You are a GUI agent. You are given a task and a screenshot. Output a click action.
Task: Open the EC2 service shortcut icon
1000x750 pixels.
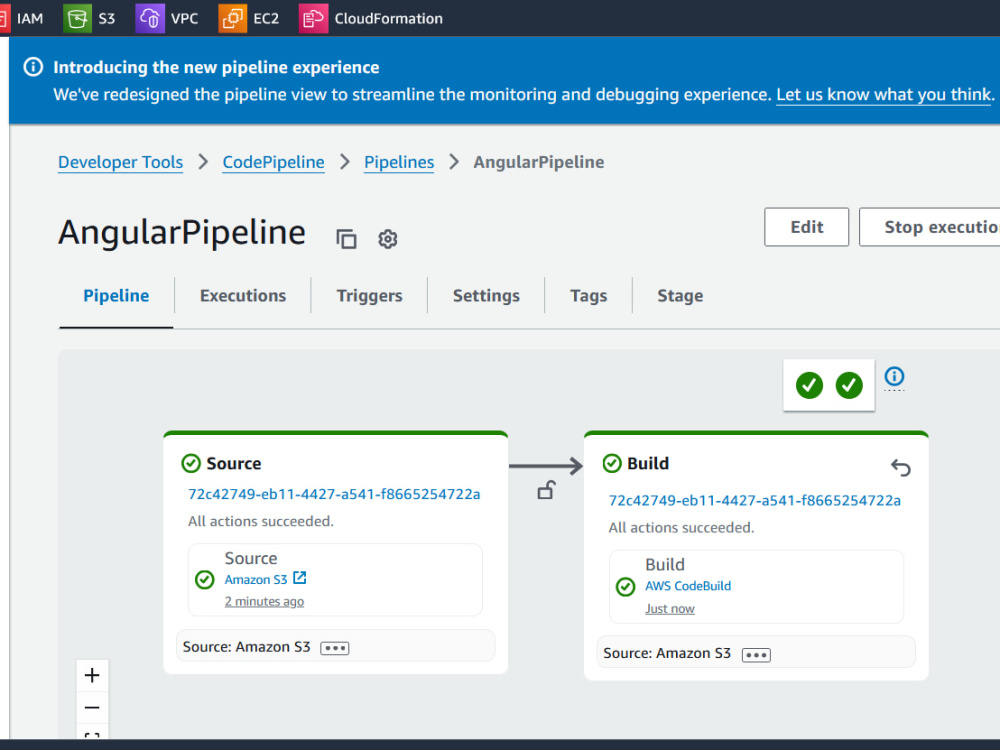(x=232, y=18)
